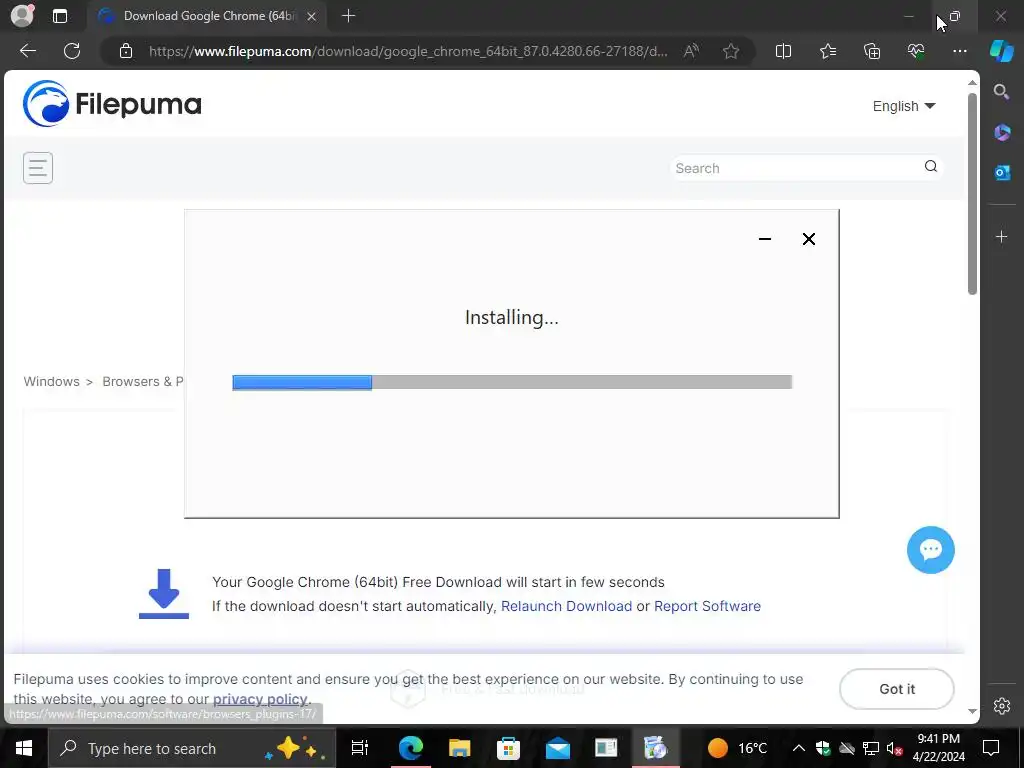This screenshot has width=1024, height=768.
Task: Open tab actions menu icon
Action: pyautogui.click(x=60, y=16)
